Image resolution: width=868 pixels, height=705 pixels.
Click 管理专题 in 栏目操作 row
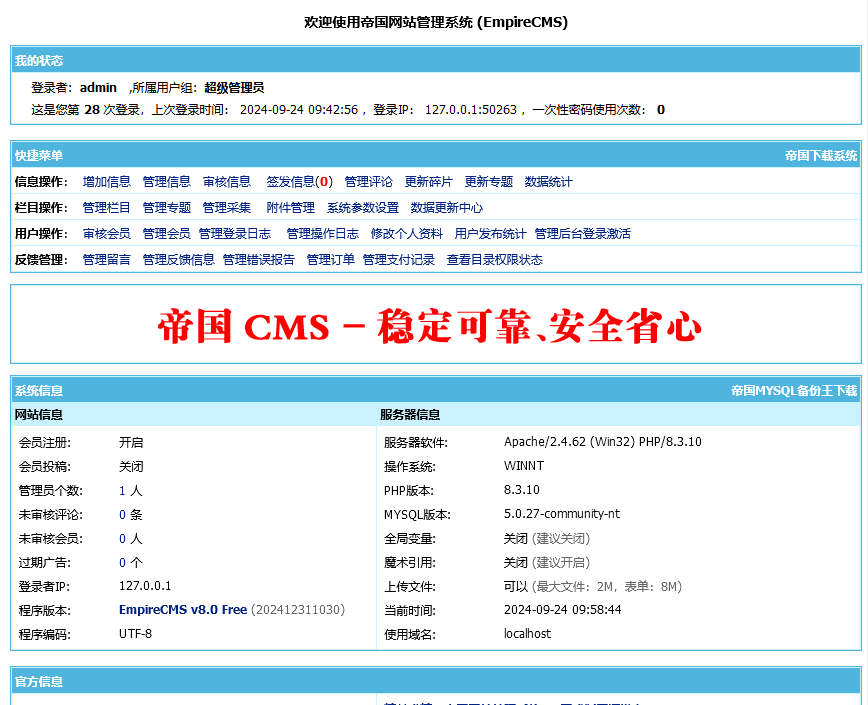click(x=165, y=207)
